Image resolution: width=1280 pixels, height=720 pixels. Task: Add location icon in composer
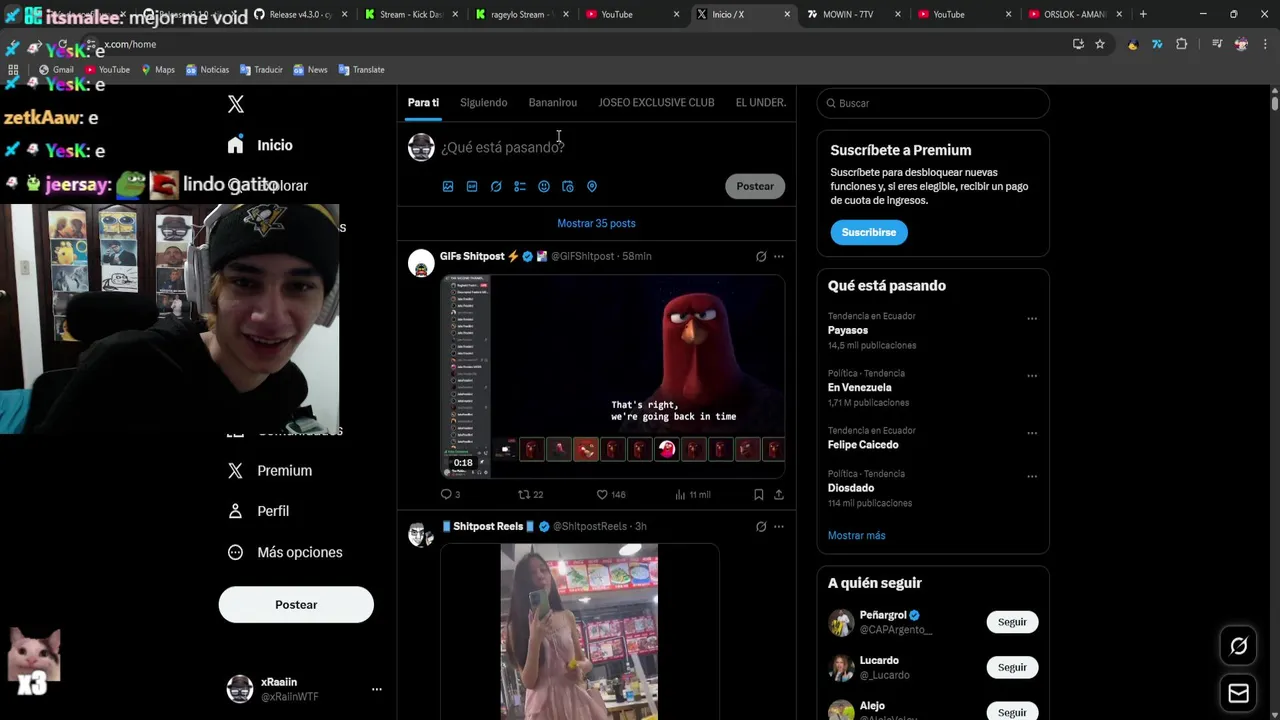[592, 186]
